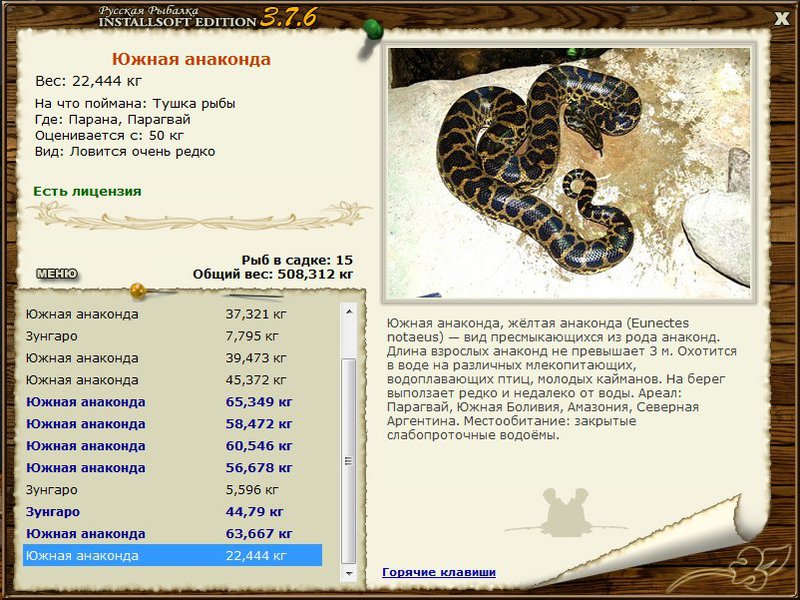Screen dimensions: 800x600
Task: Click the yellow pin above the fish list
Action: [x=138, y=290]
